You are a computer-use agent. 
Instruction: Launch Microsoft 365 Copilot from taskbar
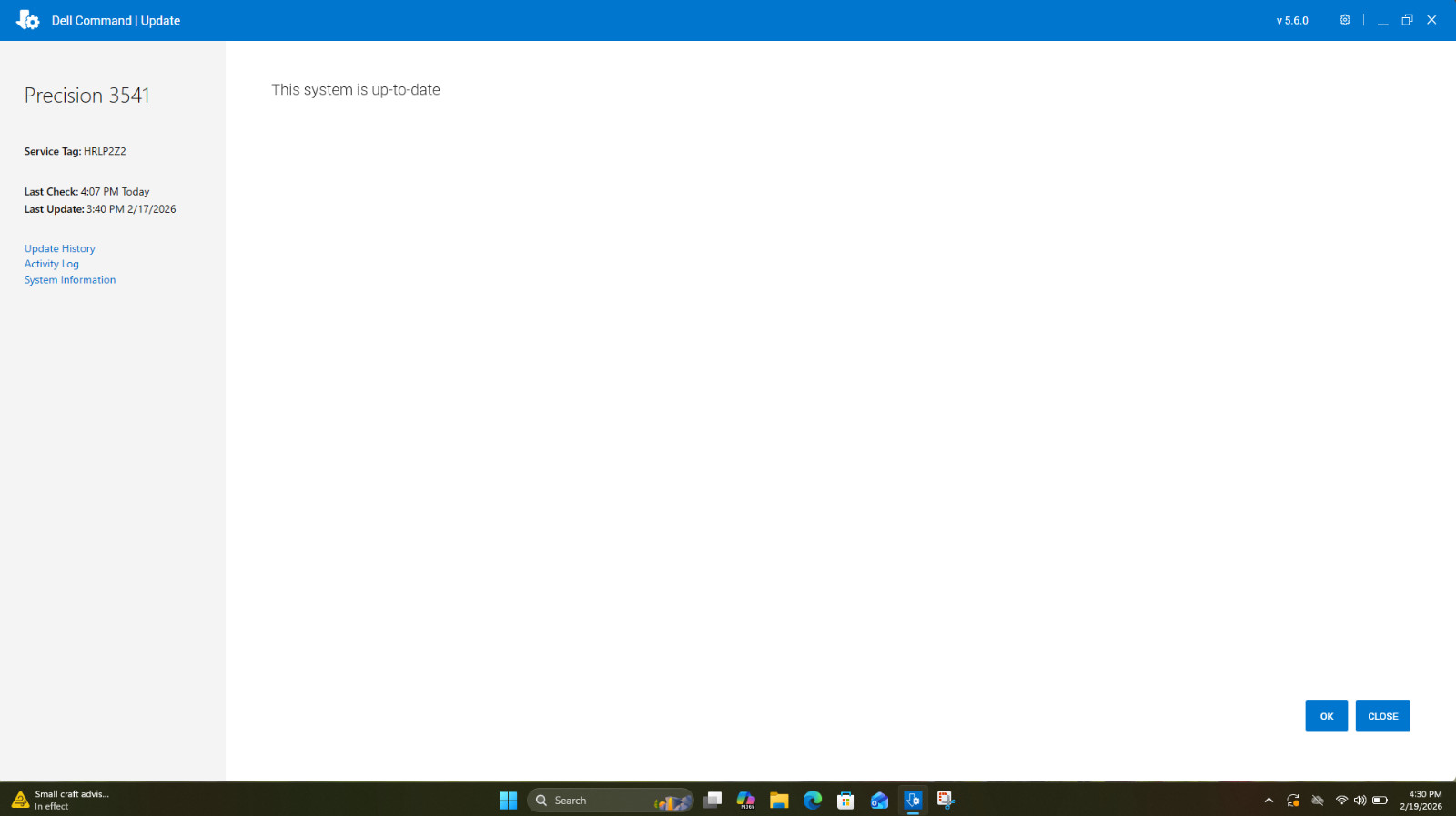[x=746, y=801]
